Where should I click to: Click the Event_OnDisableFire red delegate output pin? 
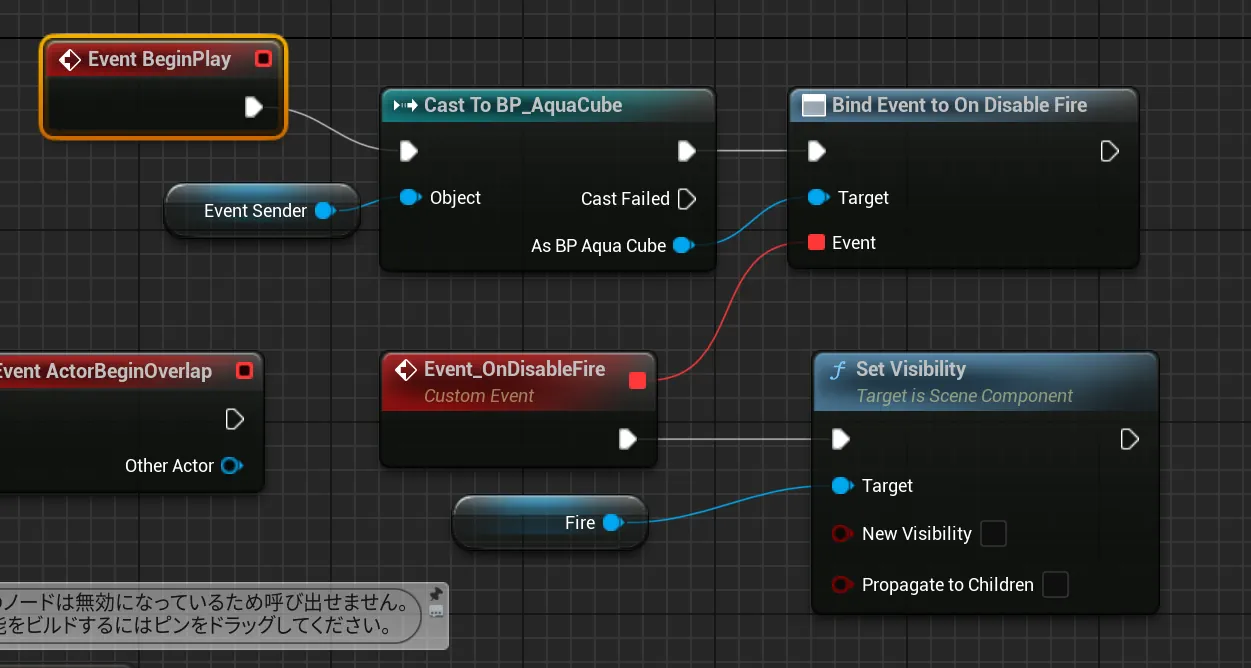coord(637,380)
